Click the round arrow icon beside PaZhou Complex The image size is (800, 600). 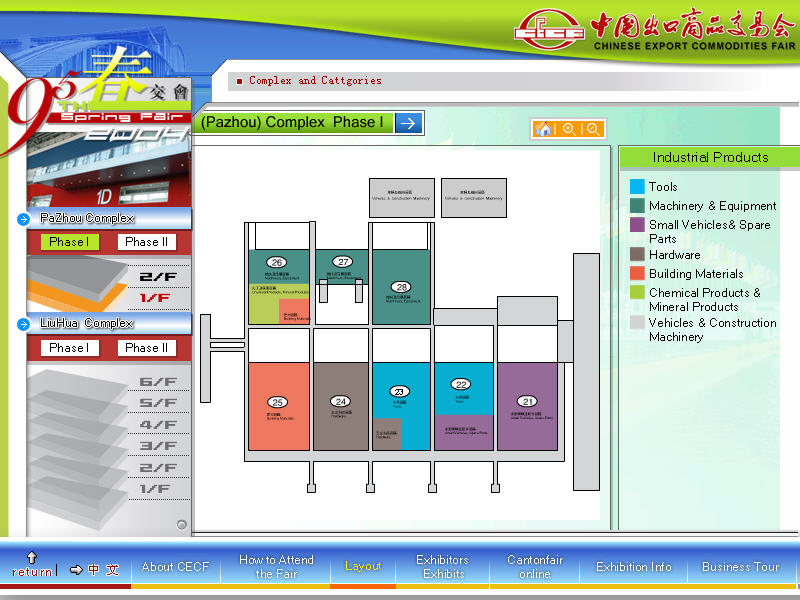click(23, 219)
